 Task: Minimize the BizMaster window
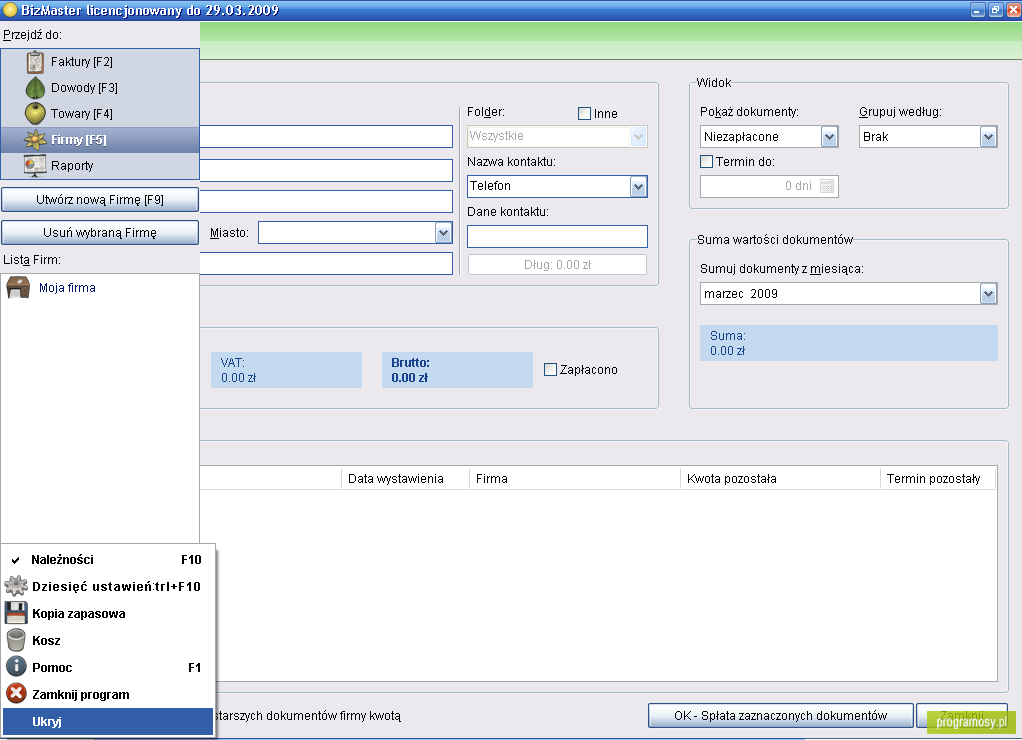pyautogui.click(x=977, y=10)
